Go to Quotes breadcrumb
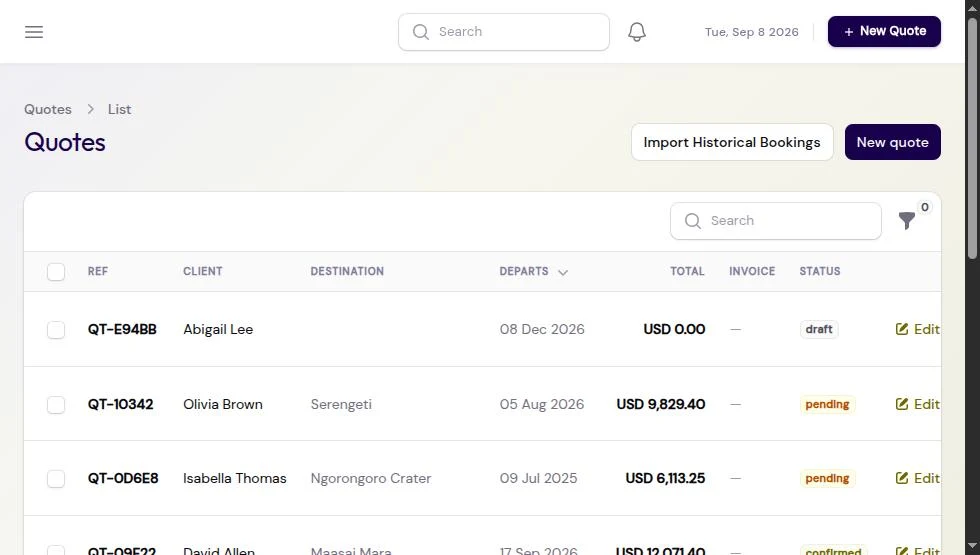The height and width of the screenshot is (555, 980). [48, 109]
